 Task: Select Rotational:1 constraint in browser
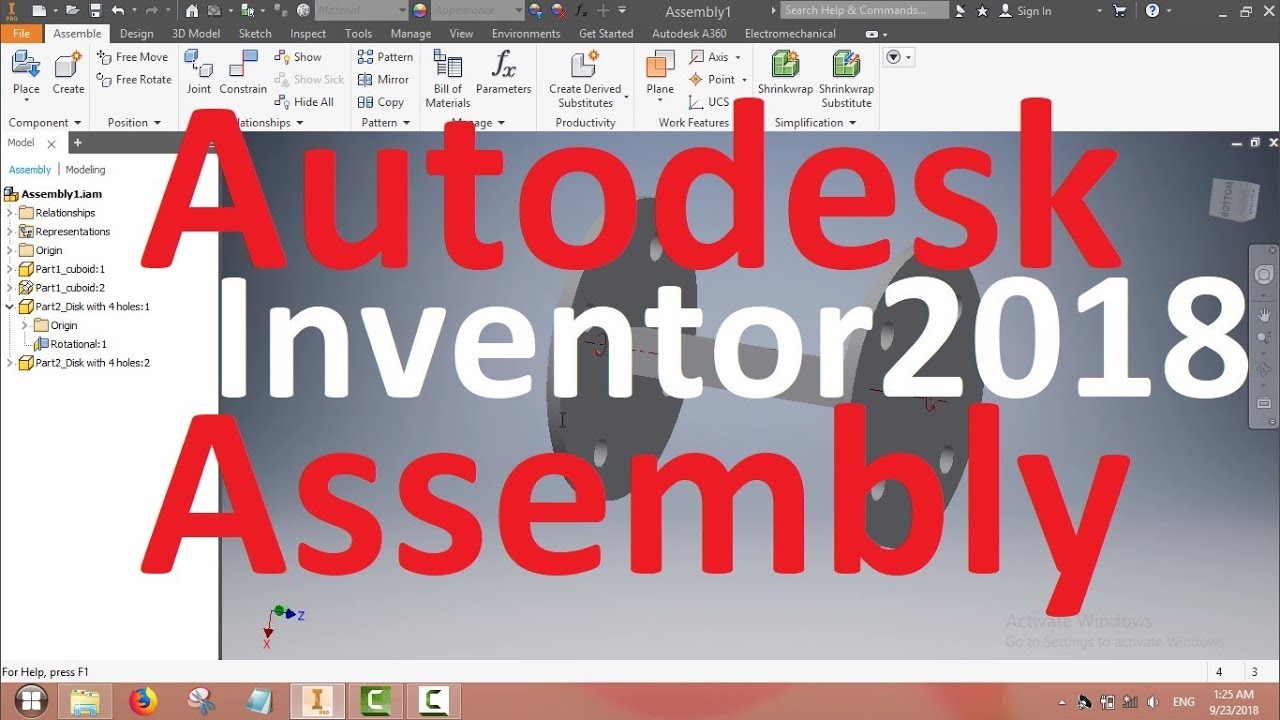tap(70, 344)
